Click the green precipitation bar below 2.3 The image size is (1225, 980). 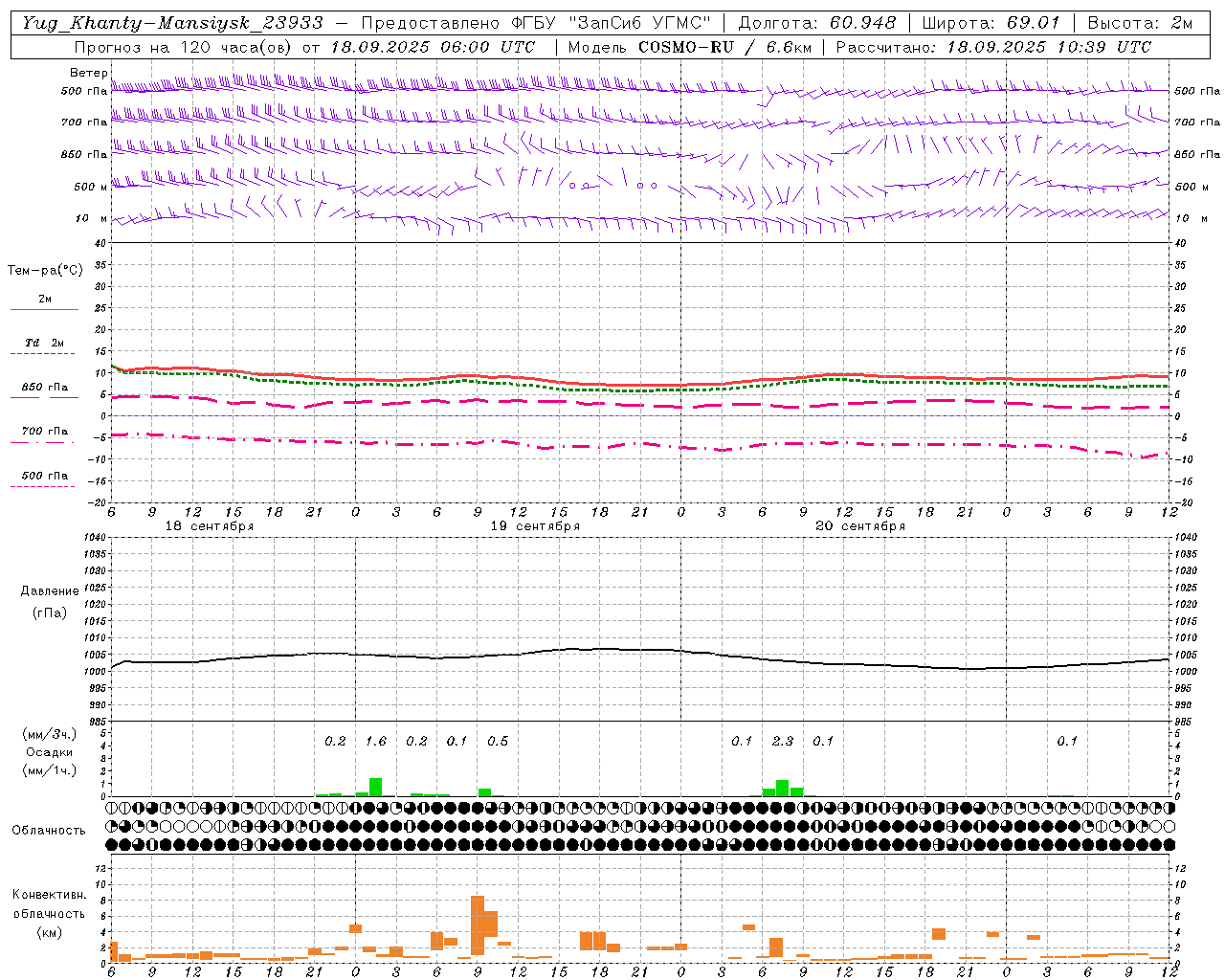click(783, 789)
